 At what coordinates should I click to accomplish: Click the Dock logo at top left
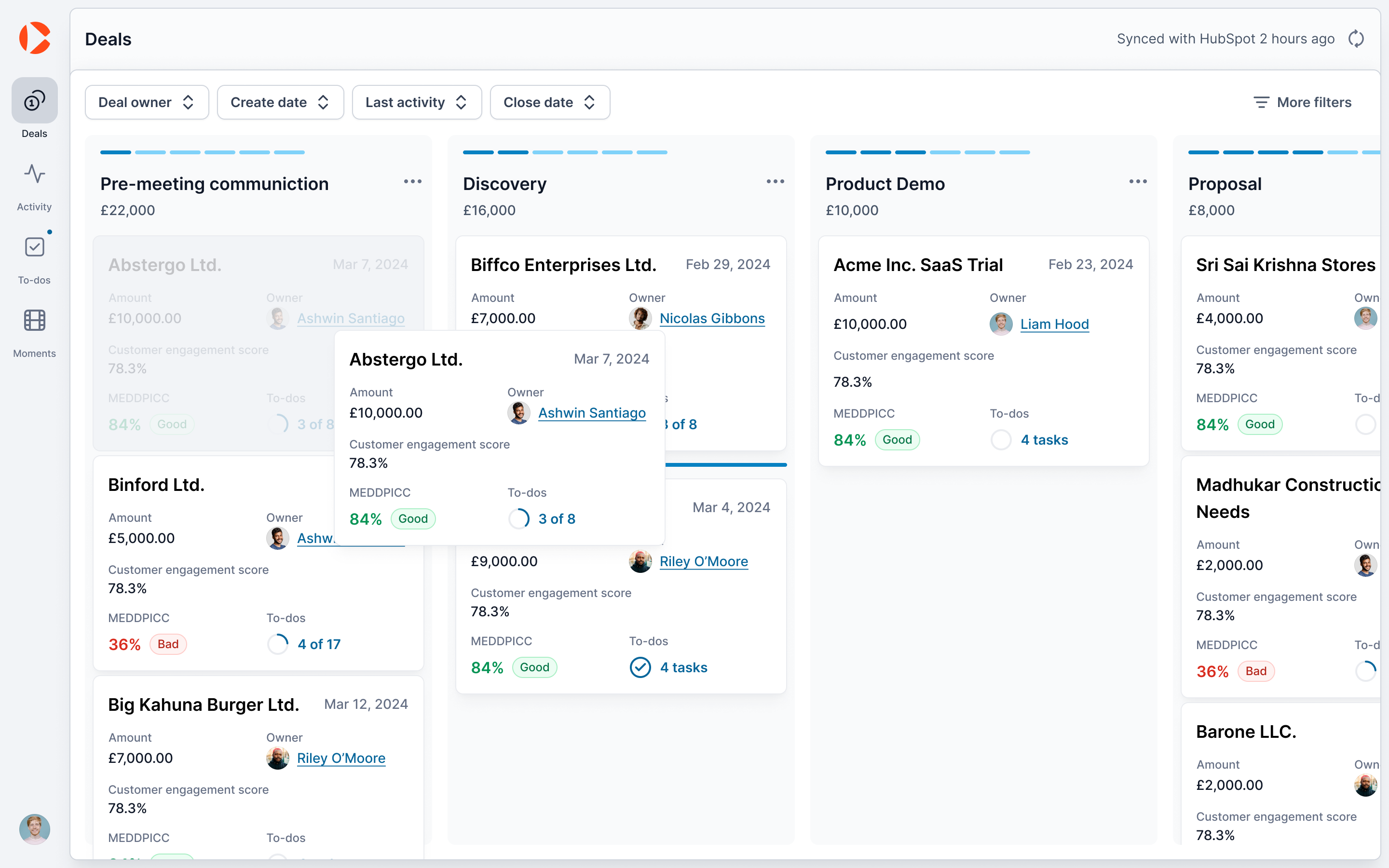[x=34, y=38]
